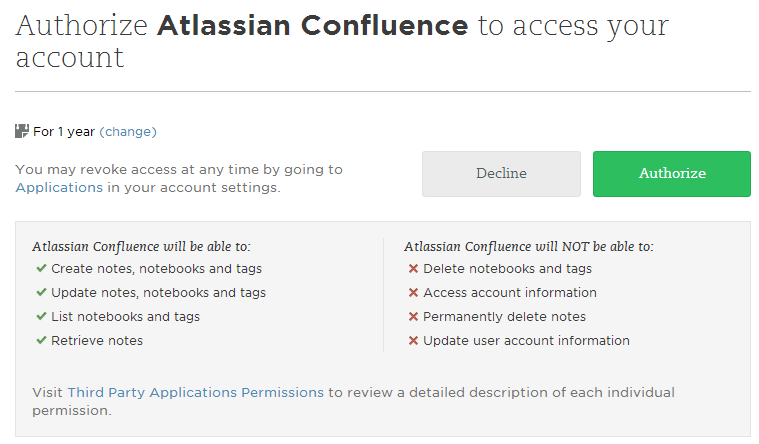Click the Atlassian Confluence heading title
This screenshot has width=759, height=444.
pyautogui.click(x=312, y=26)
